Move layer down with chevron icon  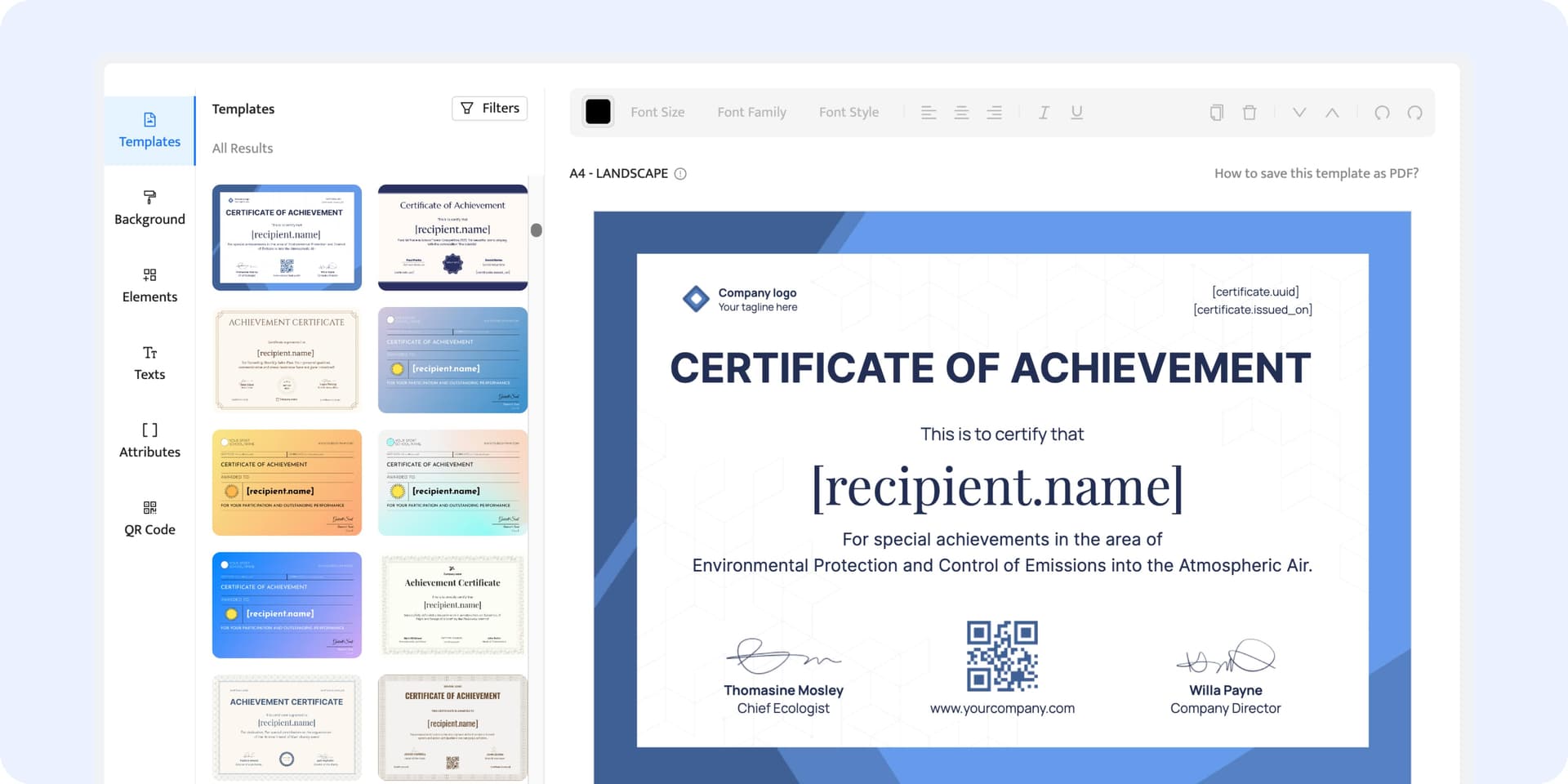pos(1298,113)
